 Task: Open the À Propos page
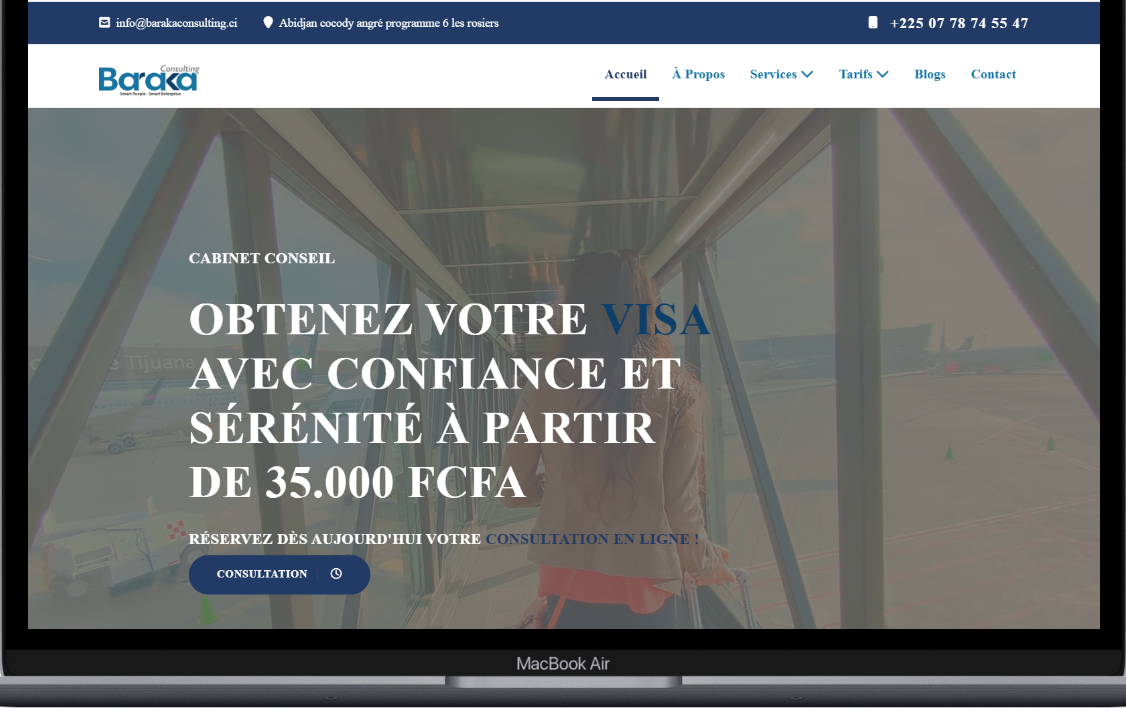(x=698, y=74)
